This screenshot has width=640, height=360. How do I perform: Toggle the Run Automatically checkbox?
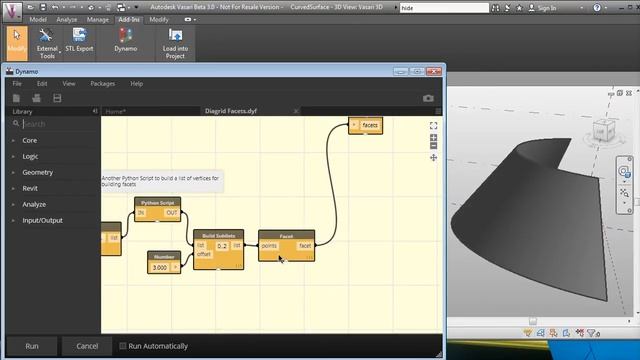pyautogui.click(x=122, y=346)
